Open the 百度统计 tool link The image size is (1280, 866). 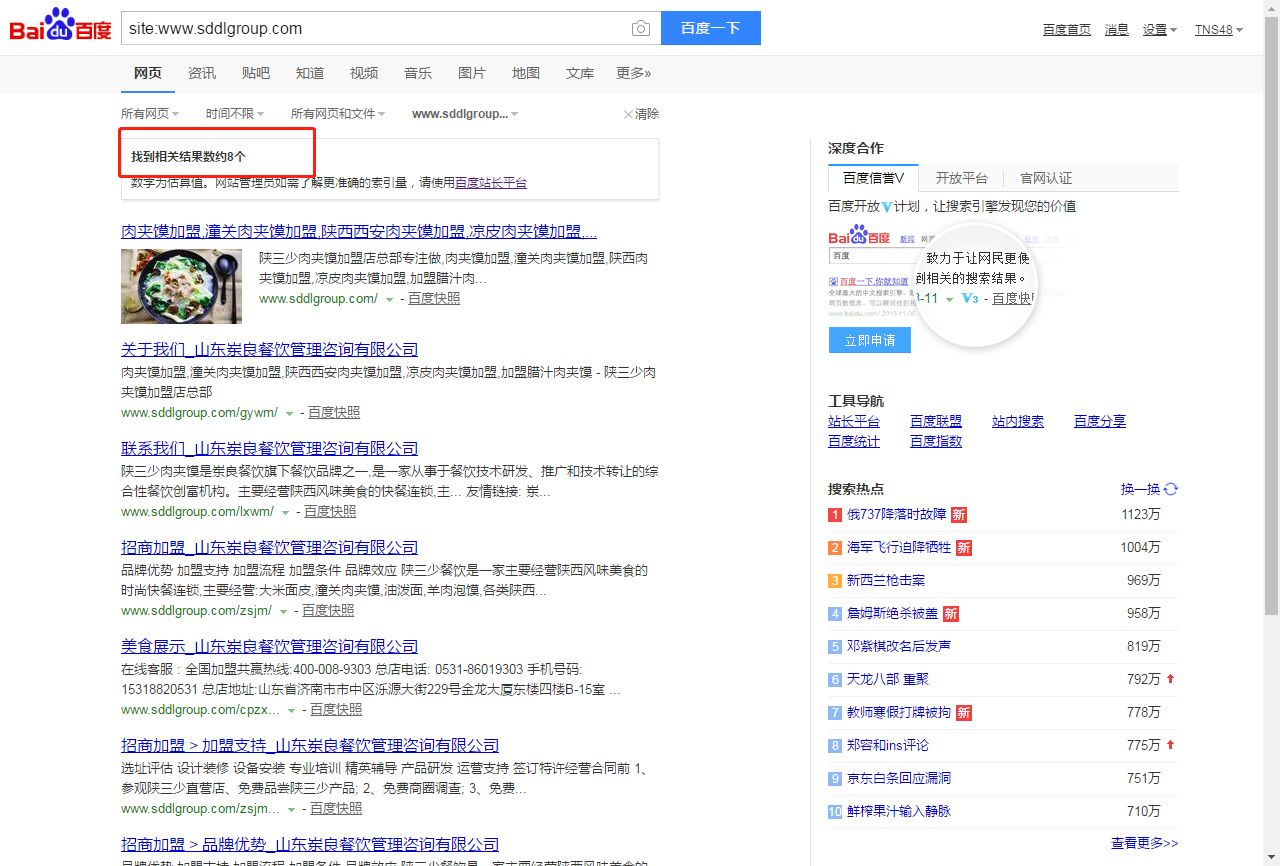click(854, 441)
